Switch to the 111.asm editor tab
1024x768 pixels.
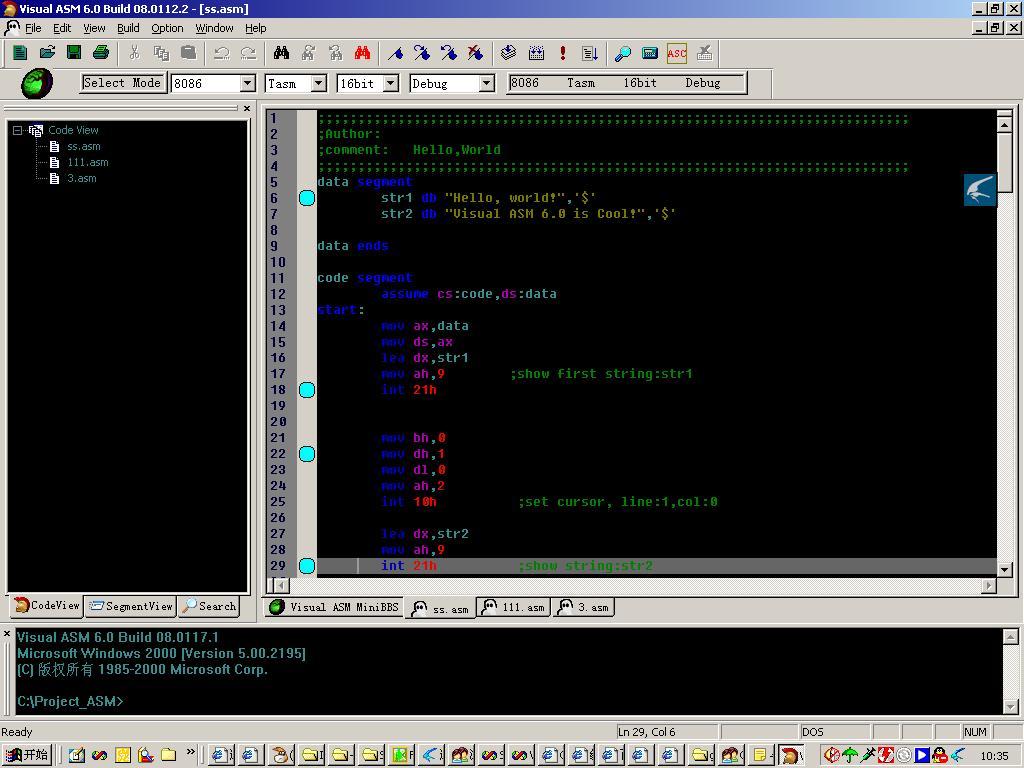513,607
